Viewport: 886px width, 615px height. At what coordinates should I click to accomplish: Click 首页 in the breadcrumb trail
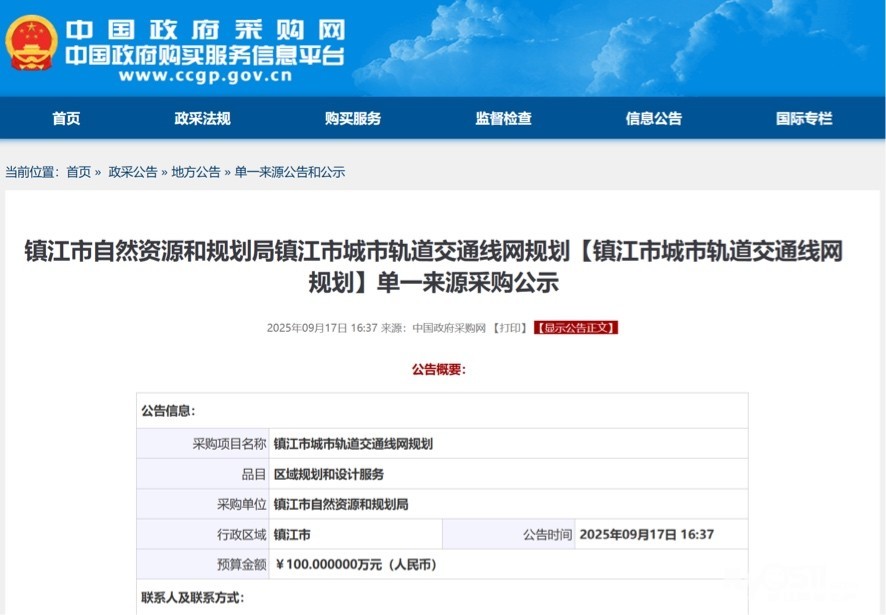click(x=79, y=172)
